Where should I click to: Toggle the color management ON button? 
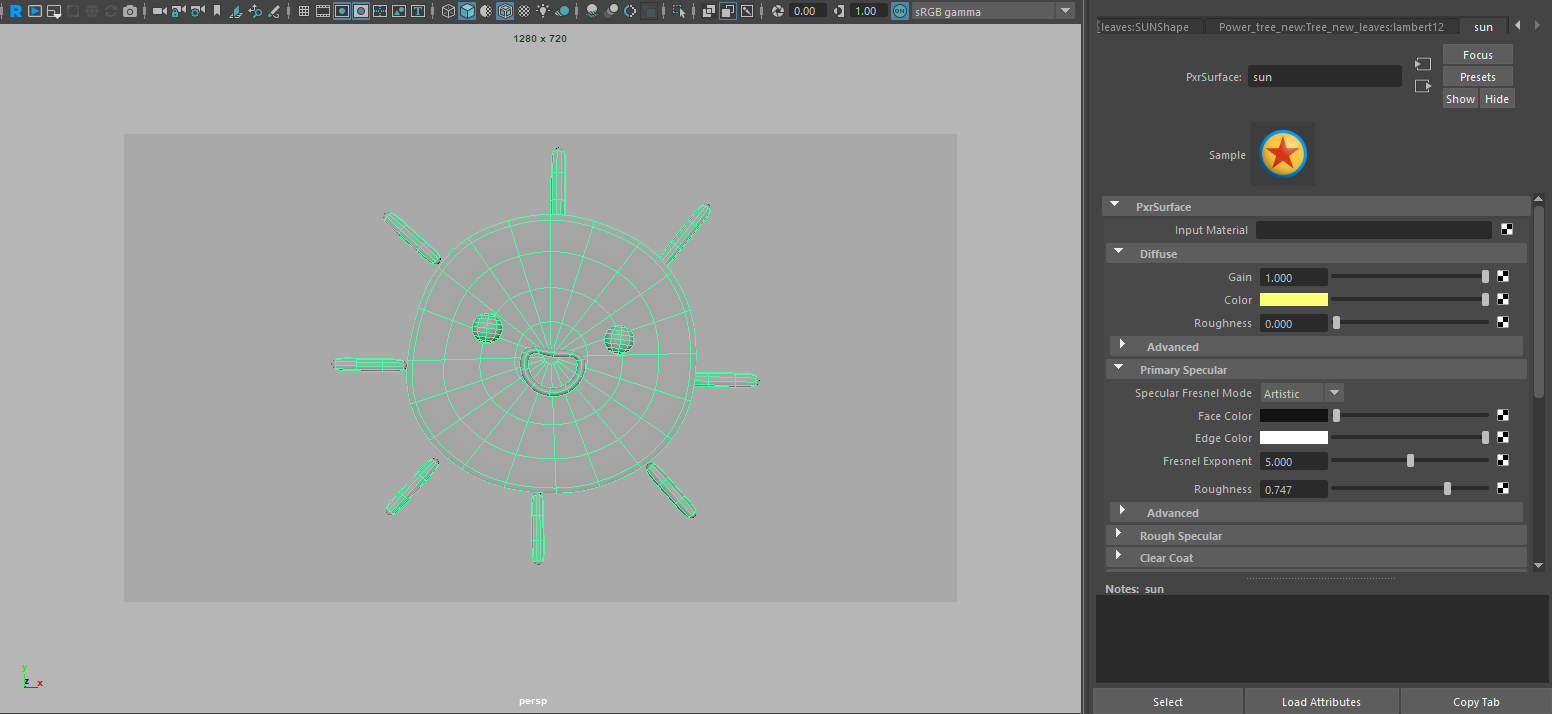pos(899,11)
